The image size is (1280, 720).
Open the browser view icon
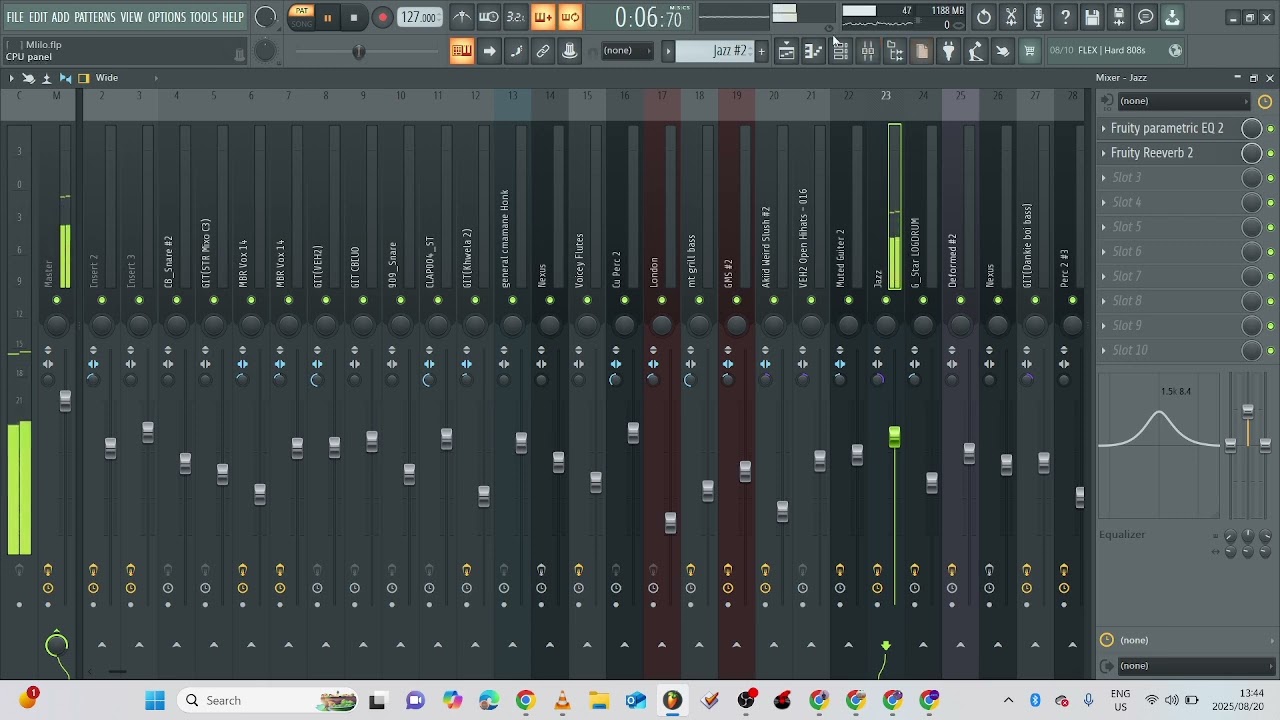pyautogui.click(x=894, y=51)
